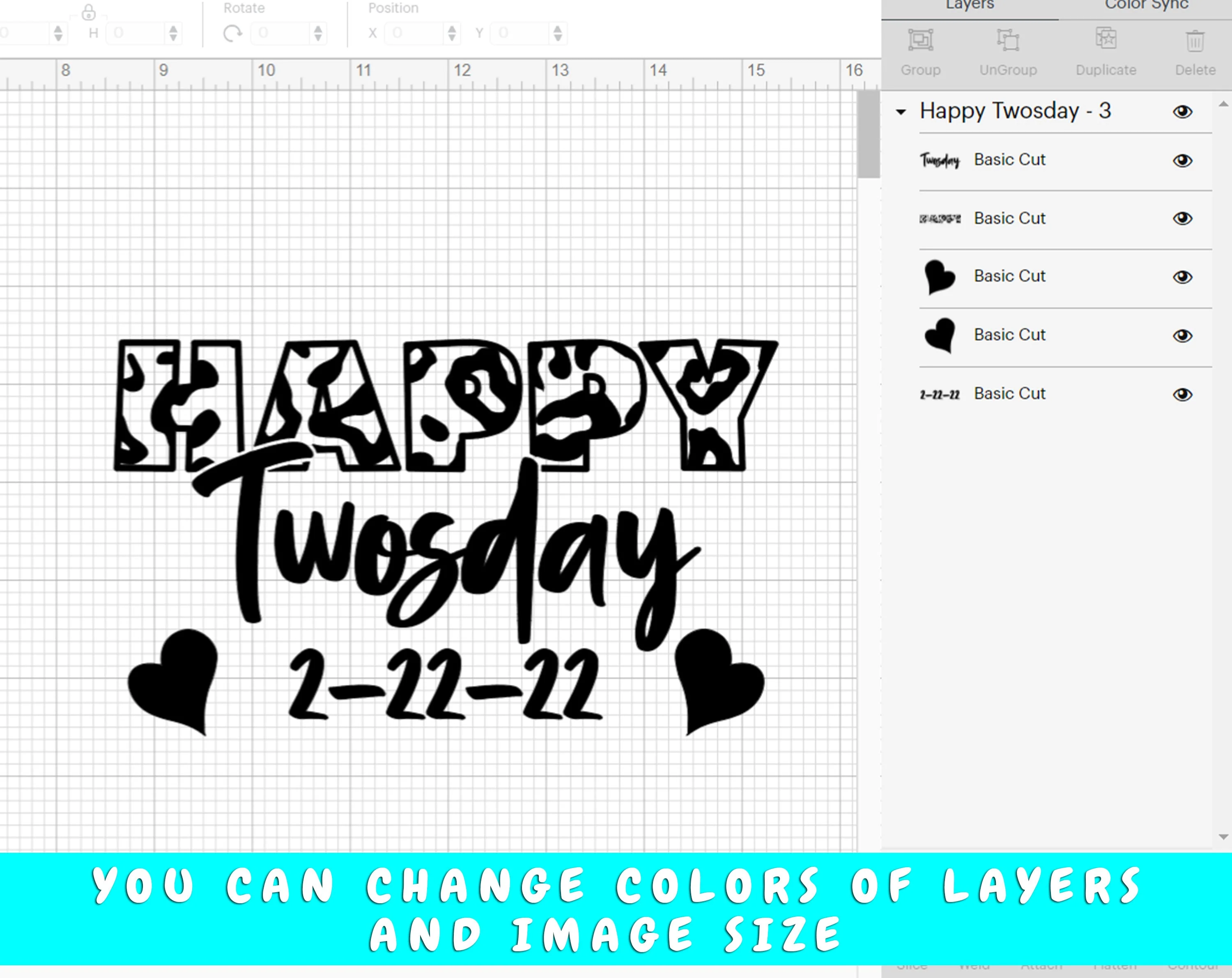Click the canvas vertical scrollbar thumb
This screenshot has height=978, width=1232.
(869, 135)
